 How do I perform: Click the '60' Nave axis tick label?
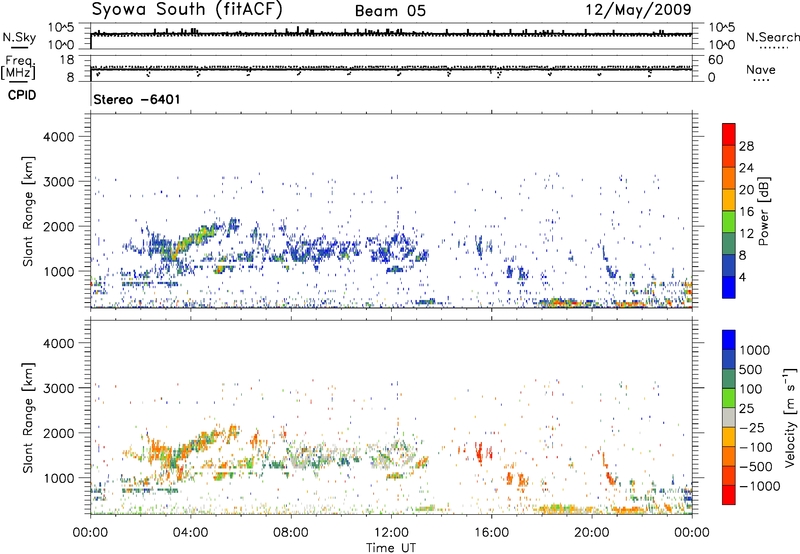(715, 60)
